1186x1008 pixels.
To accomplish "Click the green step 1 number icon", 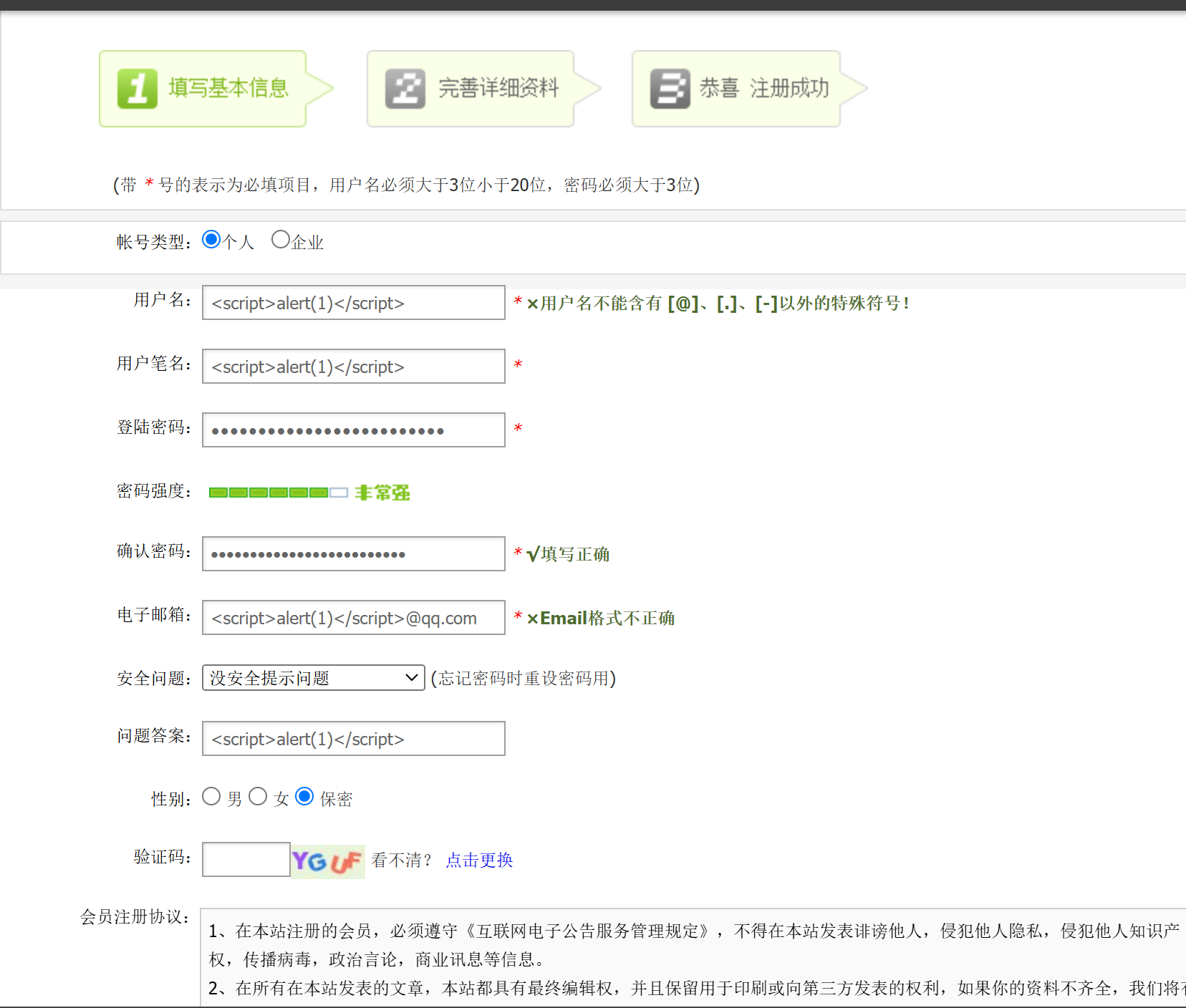I will [138, 89].
